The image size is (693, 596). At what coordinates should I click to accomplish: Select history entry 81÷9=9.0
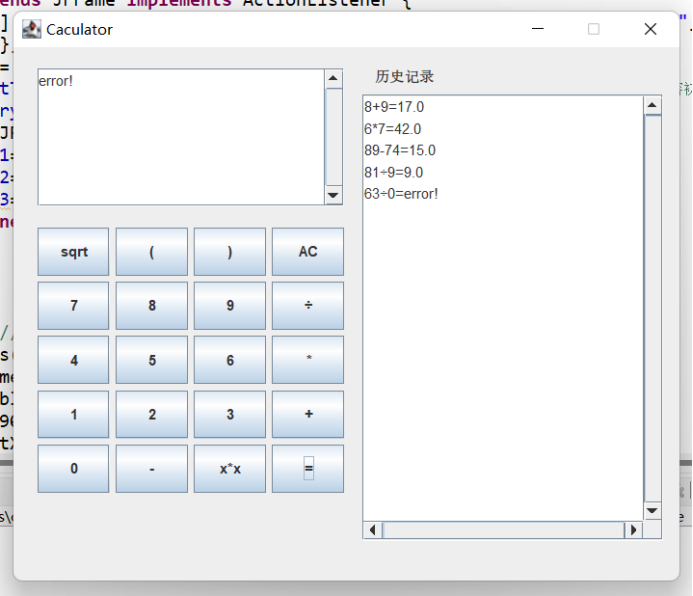[x=393, y=172]
